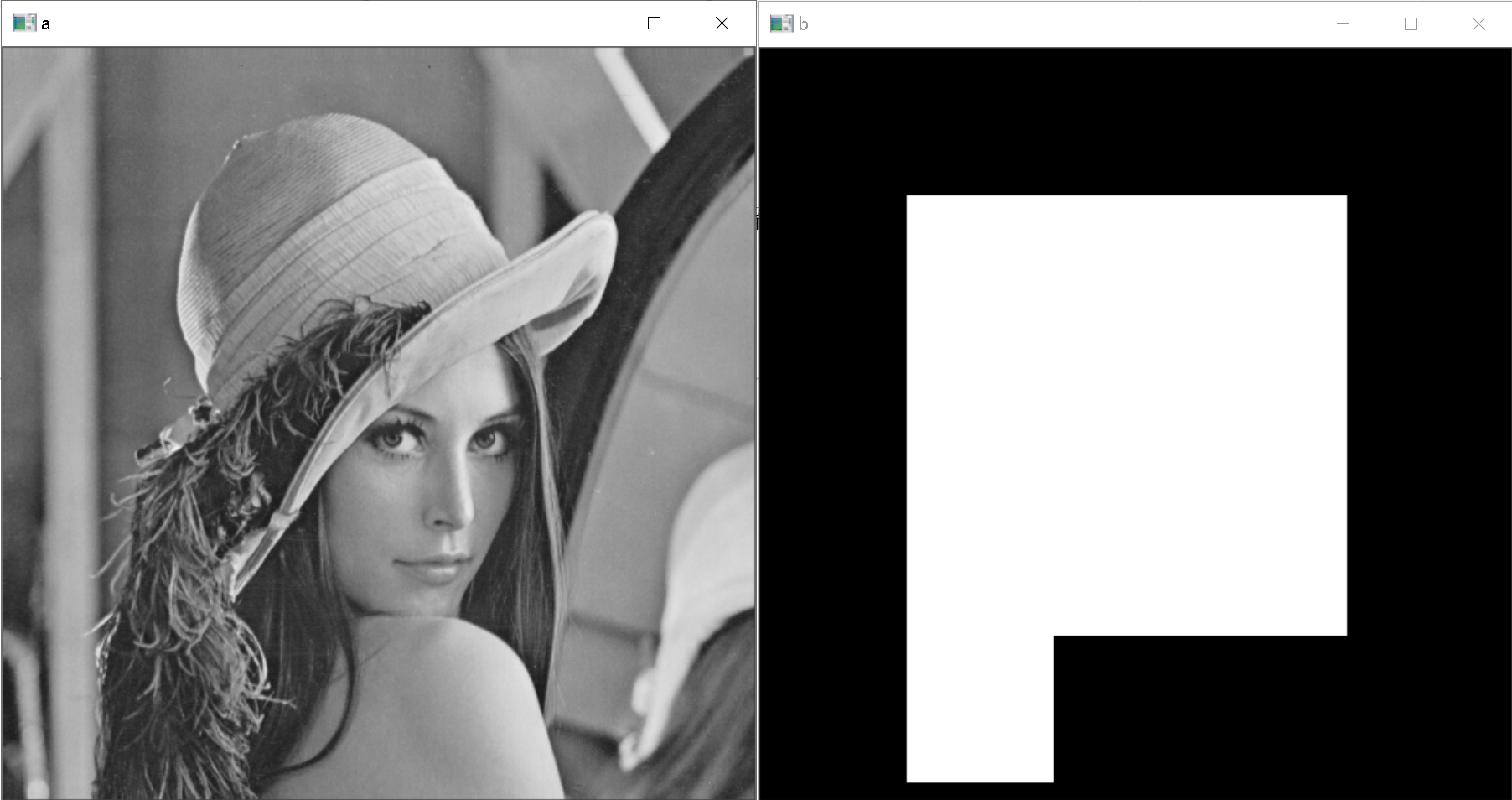This screenshot has height=800, width=1512.
Task: Close window a
Action: coord(722,23)
